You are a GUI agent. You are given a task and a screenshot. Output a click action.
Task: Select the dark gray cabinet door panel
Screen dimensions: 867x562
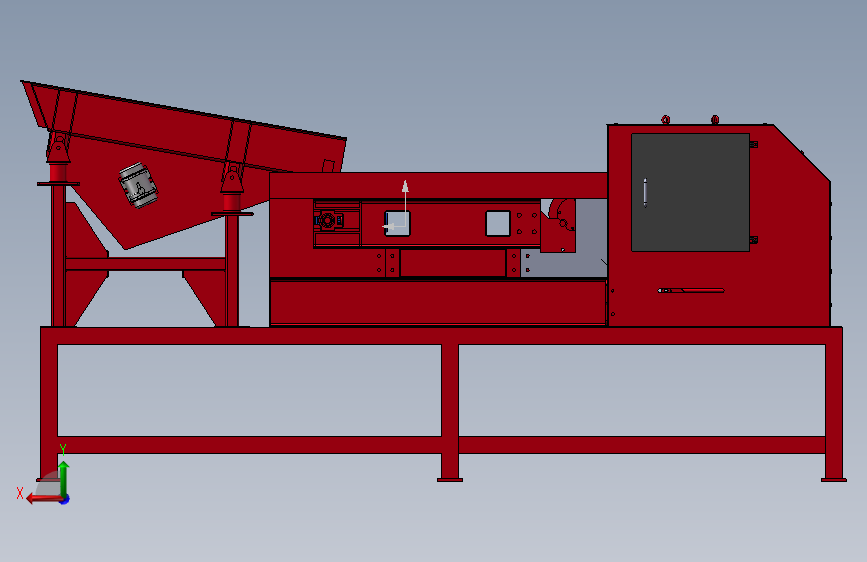coord(690,192)
